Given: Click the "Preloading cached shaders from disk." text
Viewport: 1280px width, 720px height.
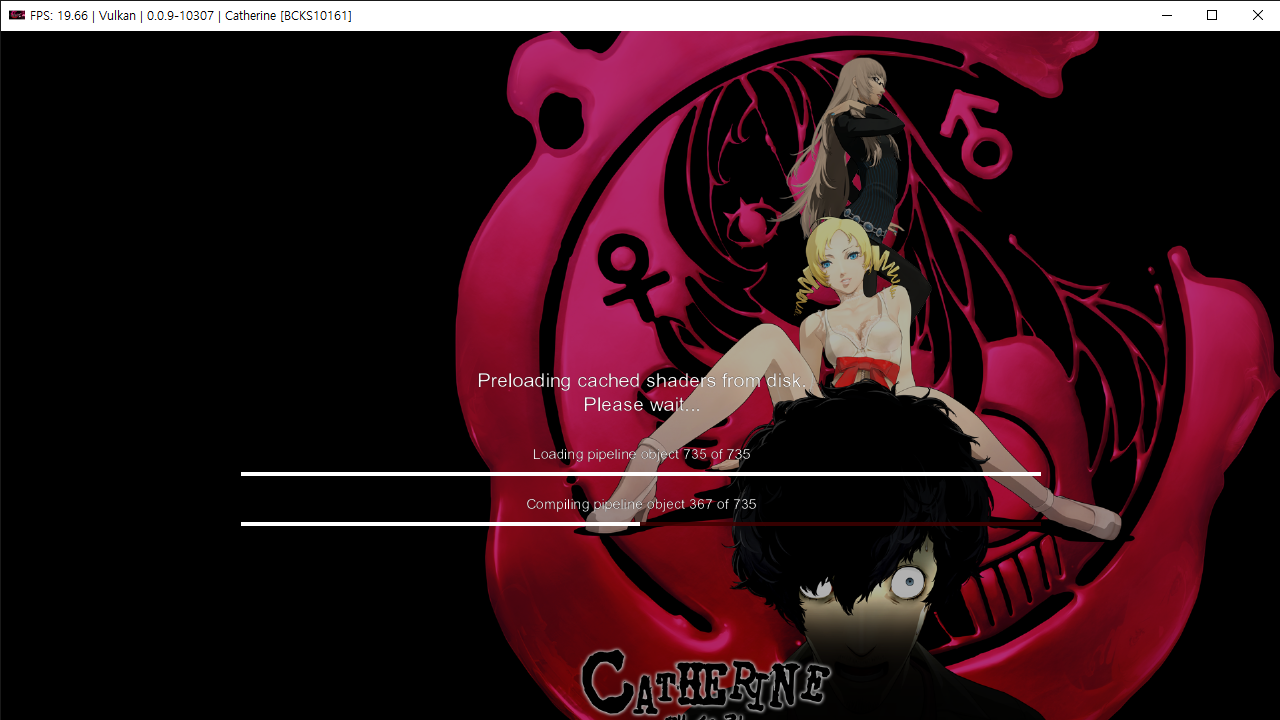Looking at the screenshot, I should point(641,381).
